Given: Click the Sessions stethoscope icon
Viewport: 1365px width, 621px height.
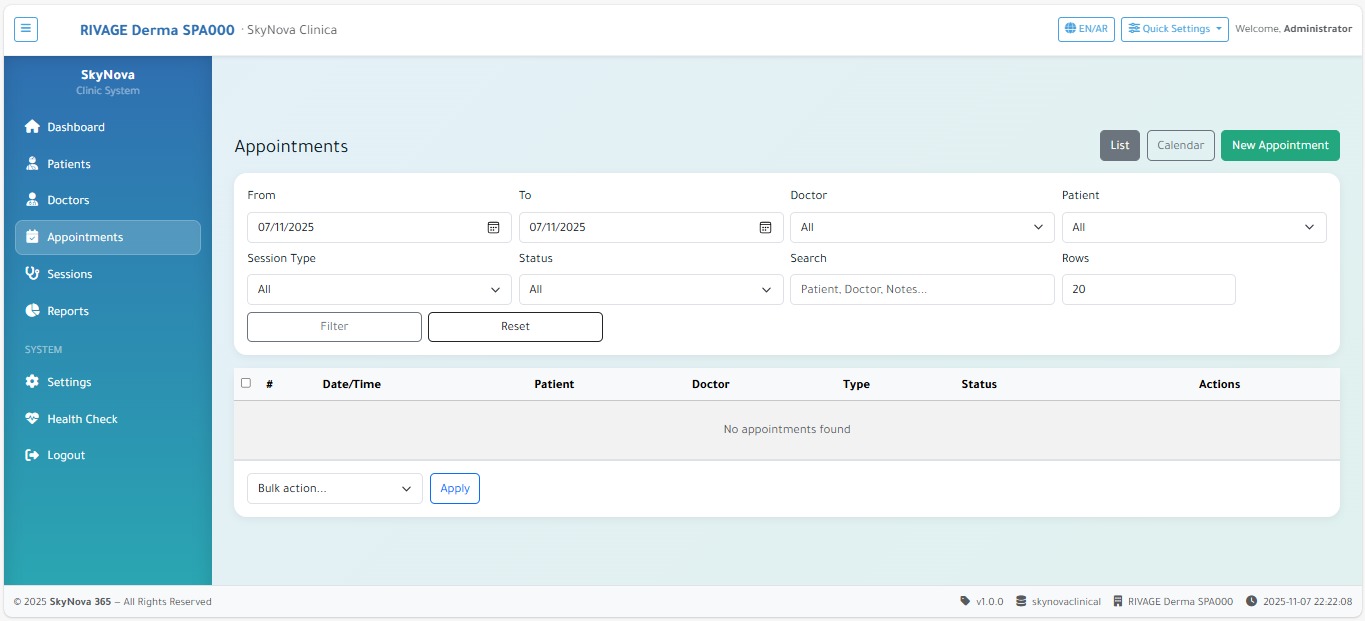Looking at the screenshot, I should click(x=32, y=274).
